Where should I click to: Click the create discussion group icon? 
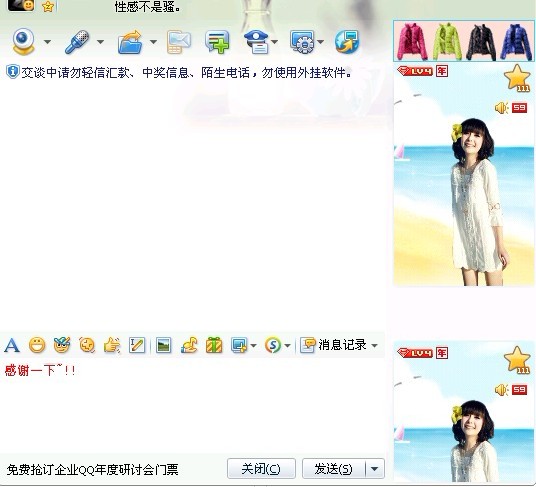point(217,42)
